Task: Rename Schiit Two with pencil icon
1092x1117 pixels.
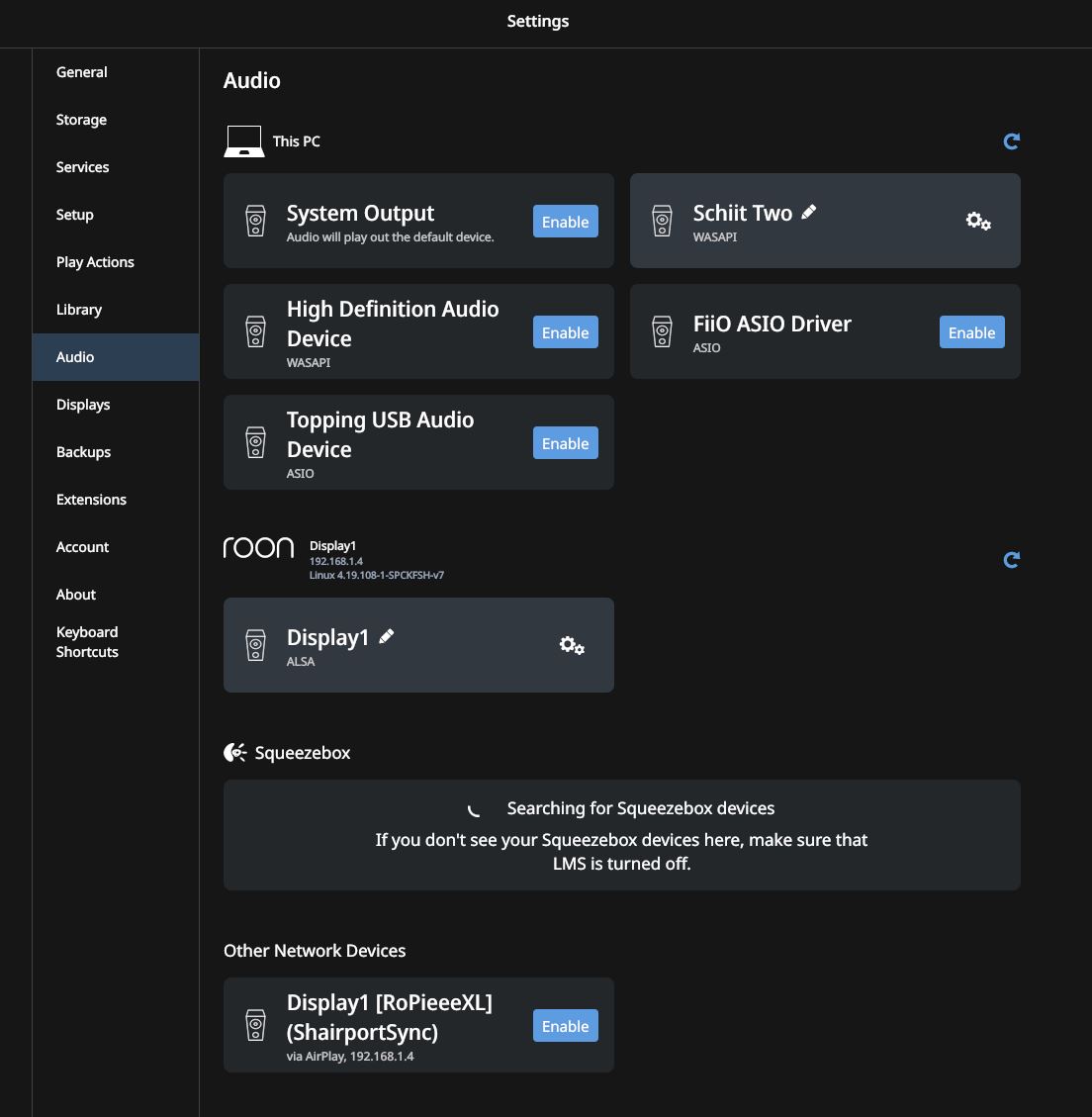Action: 808,213
